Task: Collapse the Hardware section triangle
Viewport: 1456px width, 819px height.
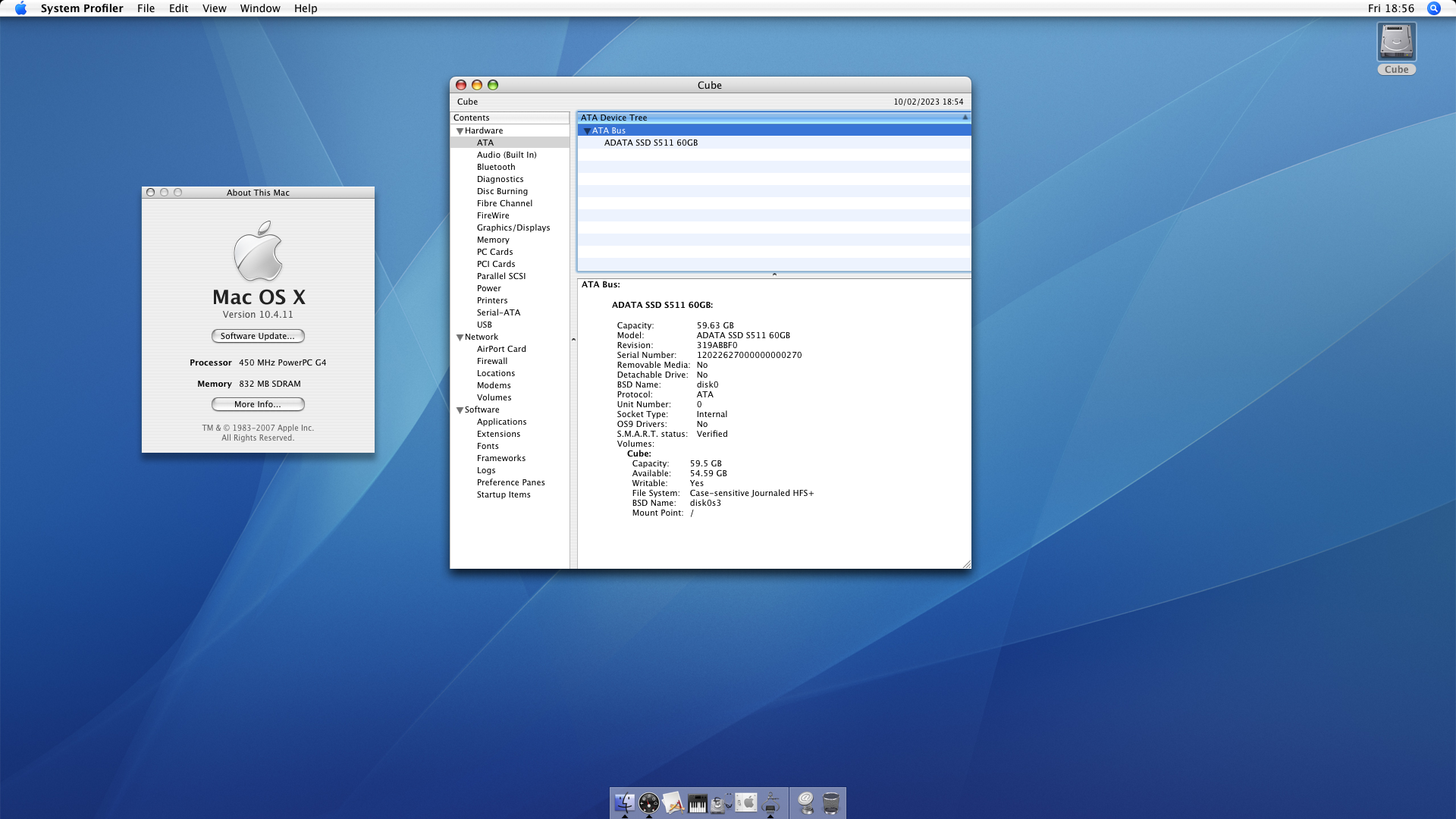Action: click(460, 131)
